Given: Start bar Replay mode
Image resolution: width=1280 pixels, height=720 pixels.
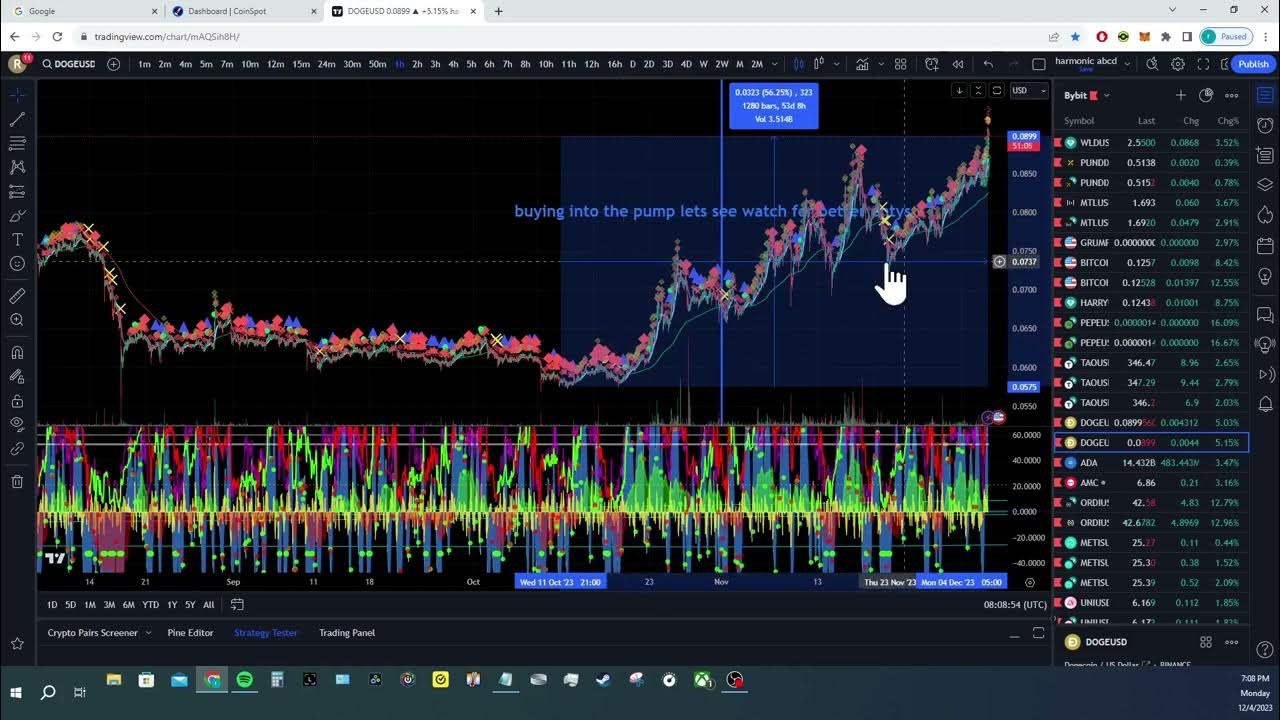Looking at the screenshot, I should pyautogui.click(x=958, y=64).
